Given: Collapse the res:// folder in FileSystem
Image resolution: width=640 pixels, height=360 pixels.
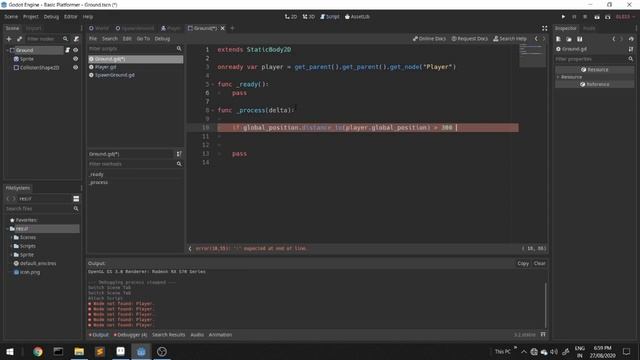Looking at the screenshot, I should tap(7, 229).
